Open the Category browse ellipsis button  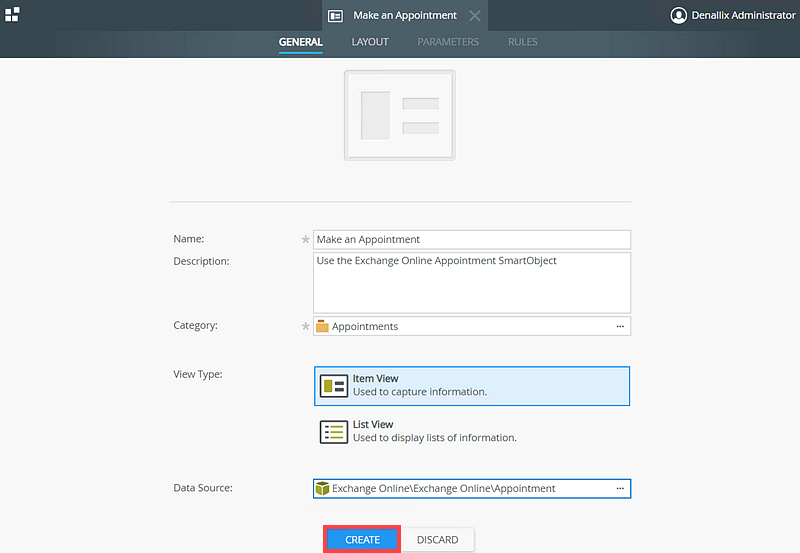click(x=620, y=326)
